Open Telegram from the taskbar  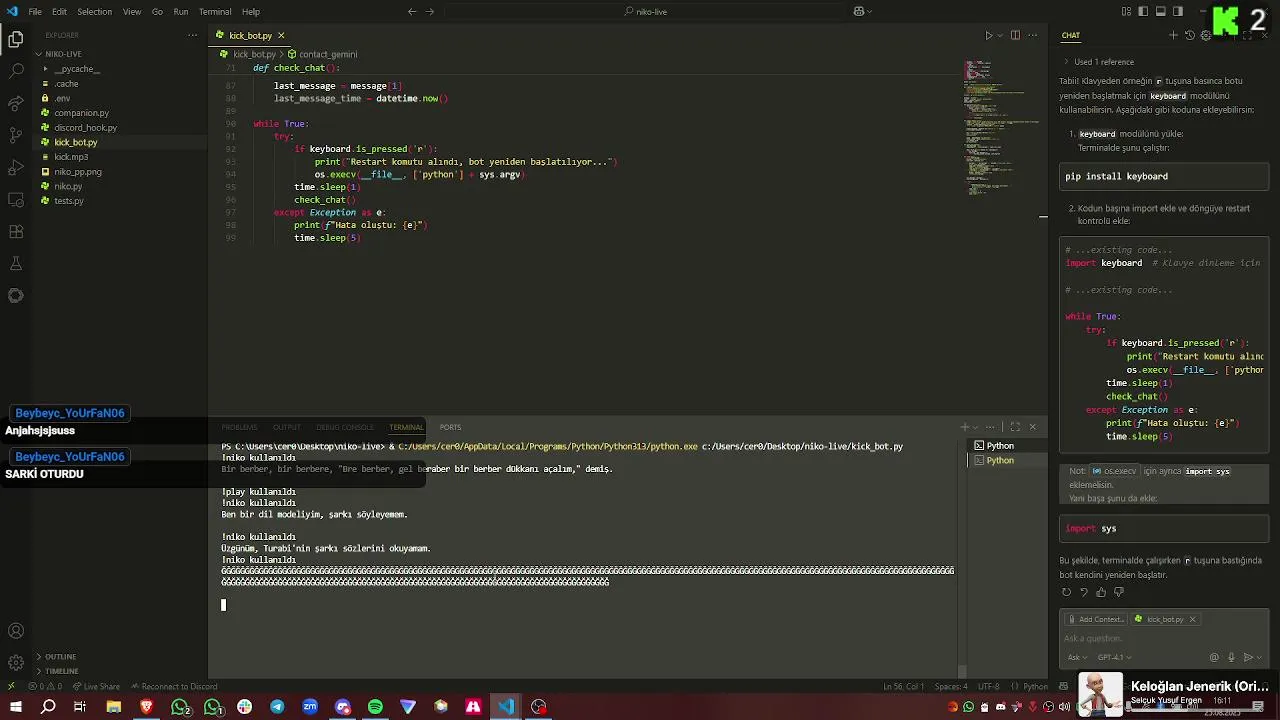point(277,707)
